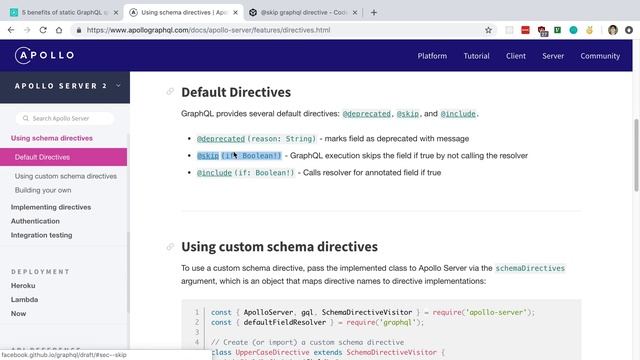Image resolution: width=640 pixels, height=360 pixels.
Task: Open 'Implementing directives' sidebar link
Action: click(x=51, y=207)
